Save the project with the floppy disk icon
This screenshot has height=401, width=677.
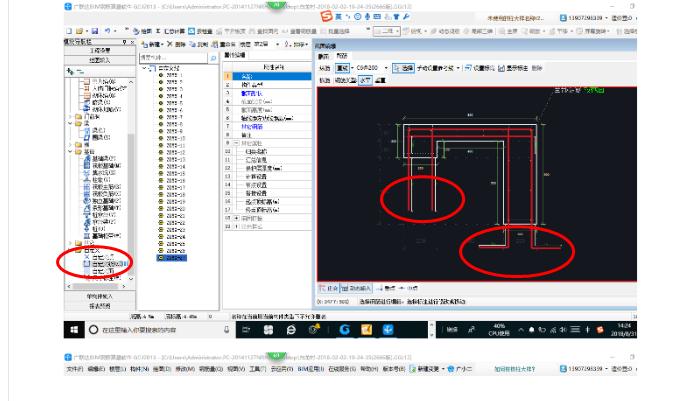[95, 31]
